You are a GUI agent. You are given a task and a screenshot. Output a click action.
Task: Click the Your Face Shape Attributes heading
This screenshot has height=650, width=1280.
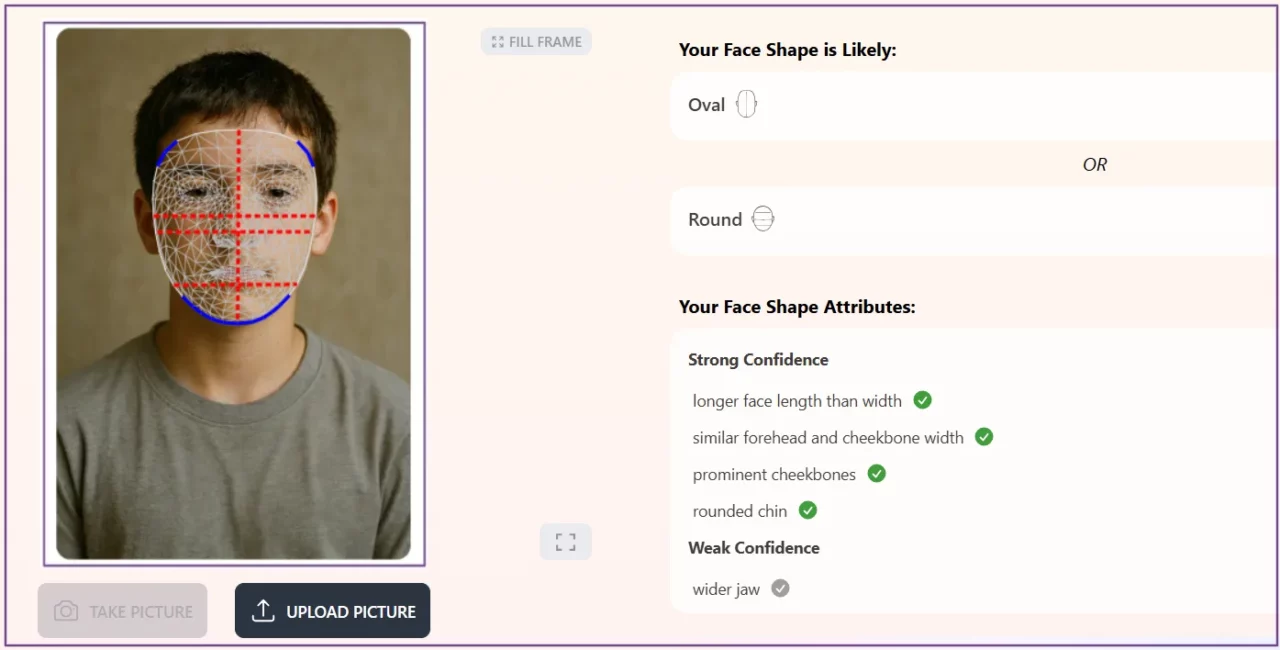coord(796,307)
